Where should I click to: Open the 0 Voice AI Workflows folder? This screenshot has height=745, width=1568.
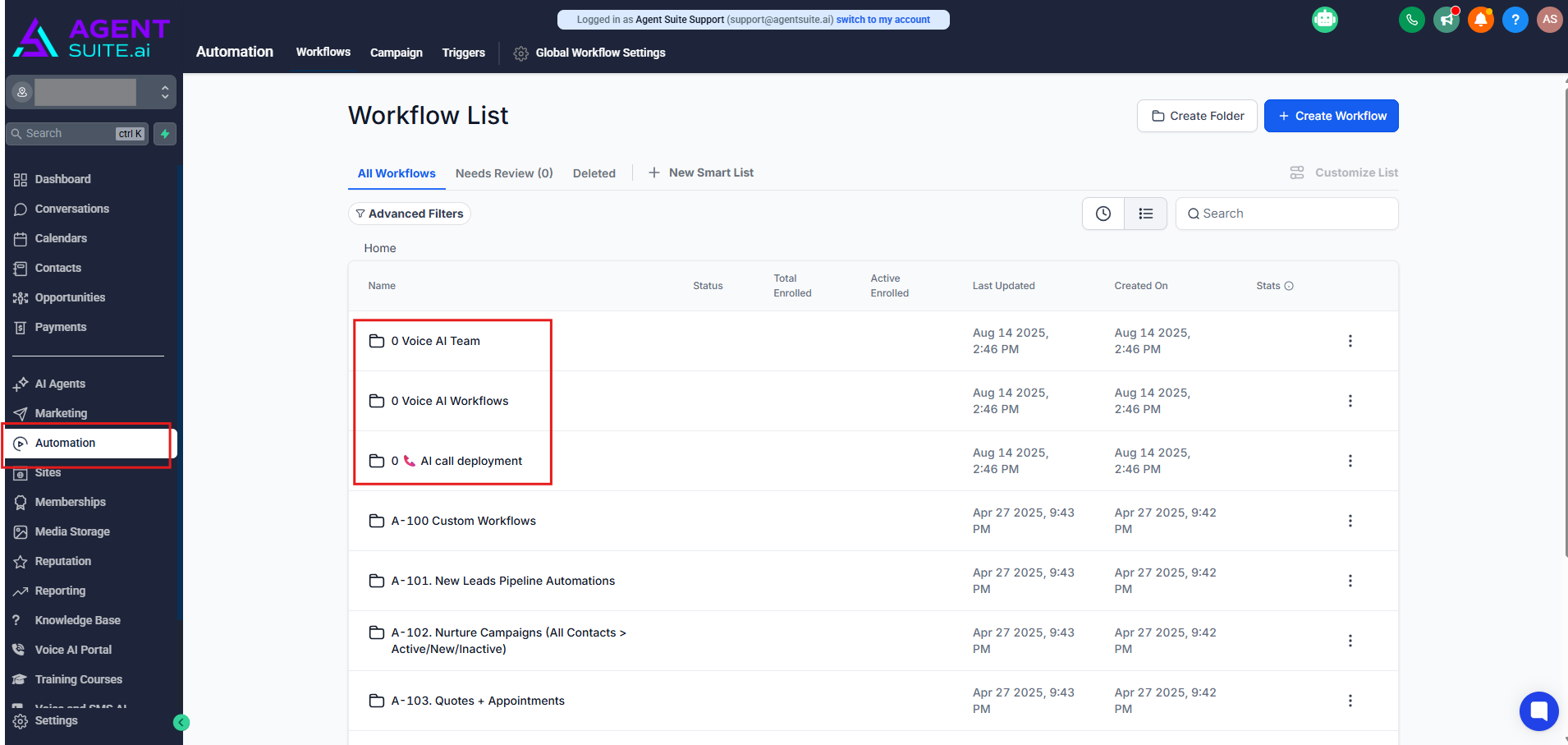pyautogui.click(x=450, y=401)
